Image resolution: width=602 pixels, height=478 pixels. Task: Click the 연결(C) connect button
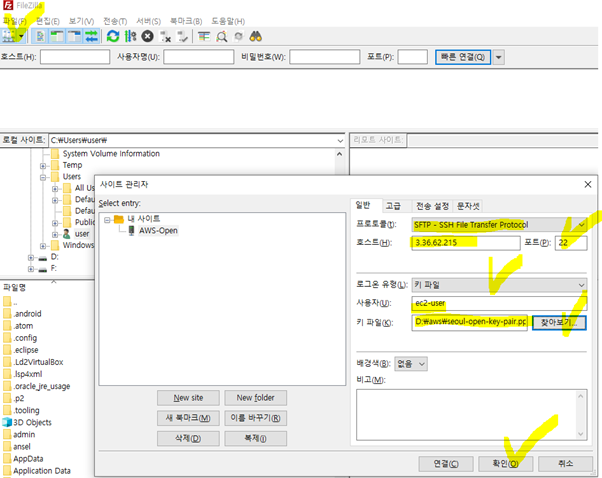(446, 464)
